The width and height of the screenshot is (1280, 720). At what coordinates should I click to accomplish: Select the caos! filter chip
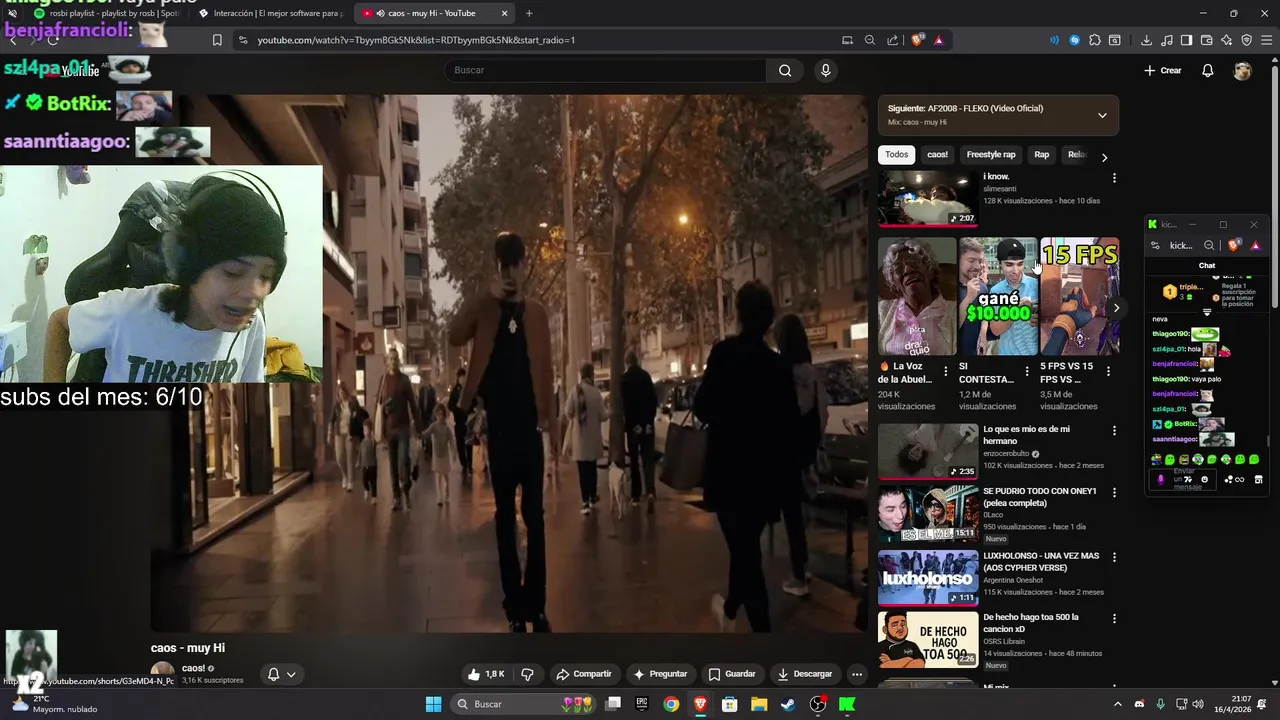pyautogui.click(x=937, y=155)
